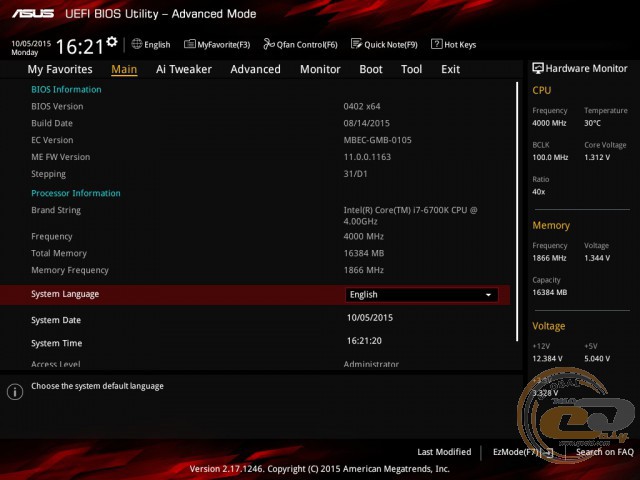The height and width of the screenshot is (480, 640).
Task: Click the +12V 12.384 V reading
Action: pos(547,358)
